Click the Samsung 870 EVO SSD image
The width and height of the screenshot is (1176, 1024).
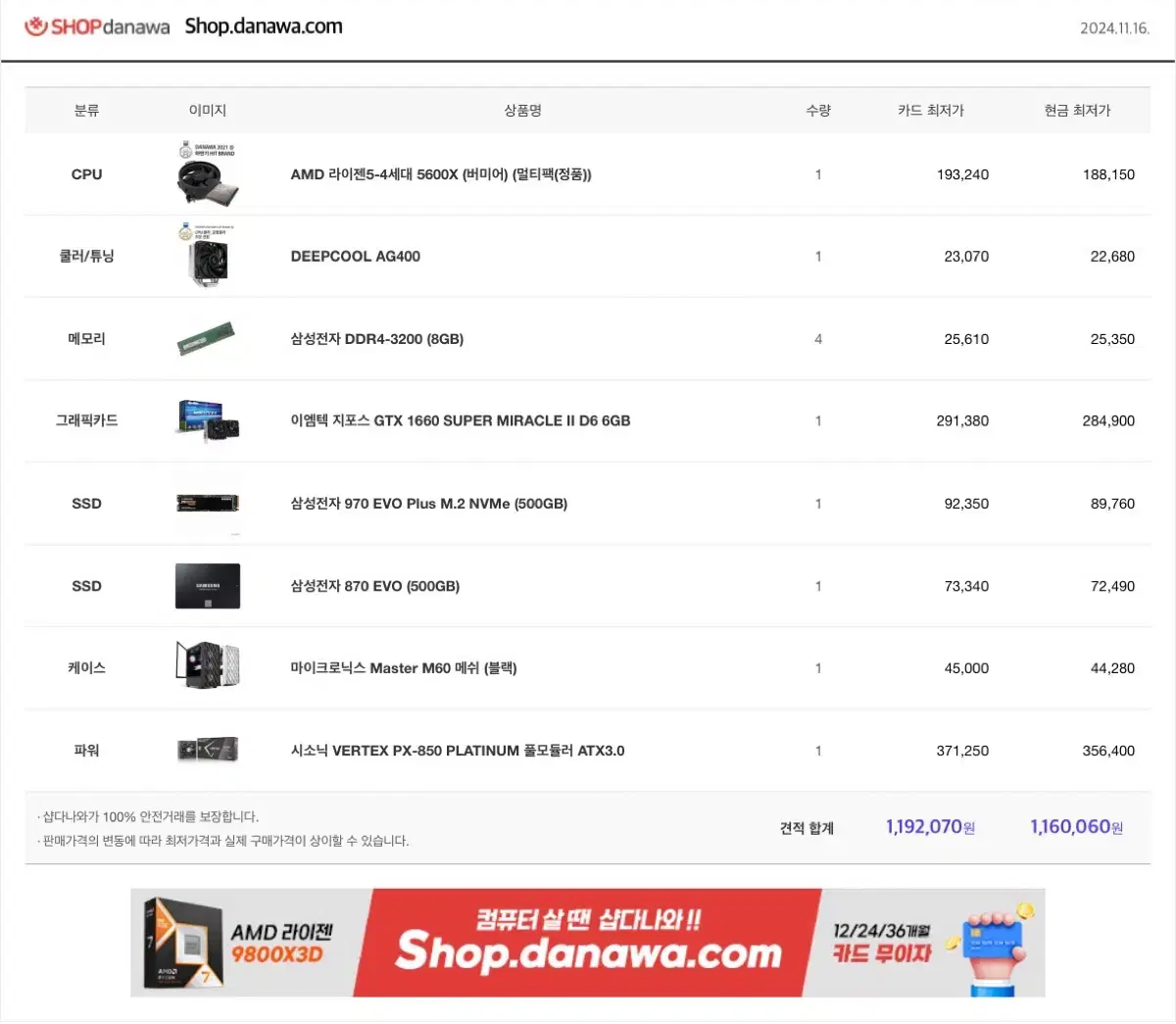coord(208,586)
